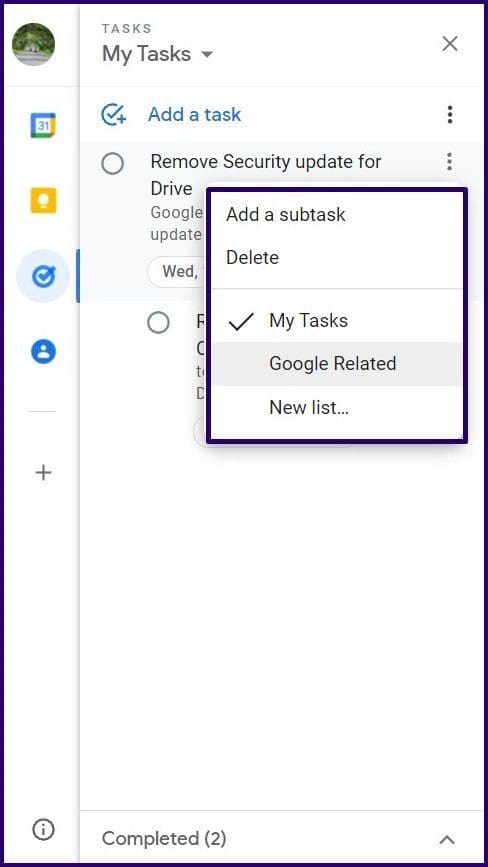This screenshot has height=867, width=488.
Task: Choose Add a subtask from menu
Action: [x=286, y=215]
